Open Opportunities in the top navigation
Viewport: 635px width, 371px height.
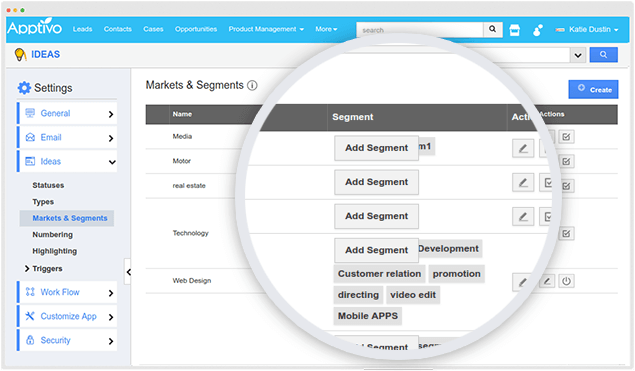point(196,29)
